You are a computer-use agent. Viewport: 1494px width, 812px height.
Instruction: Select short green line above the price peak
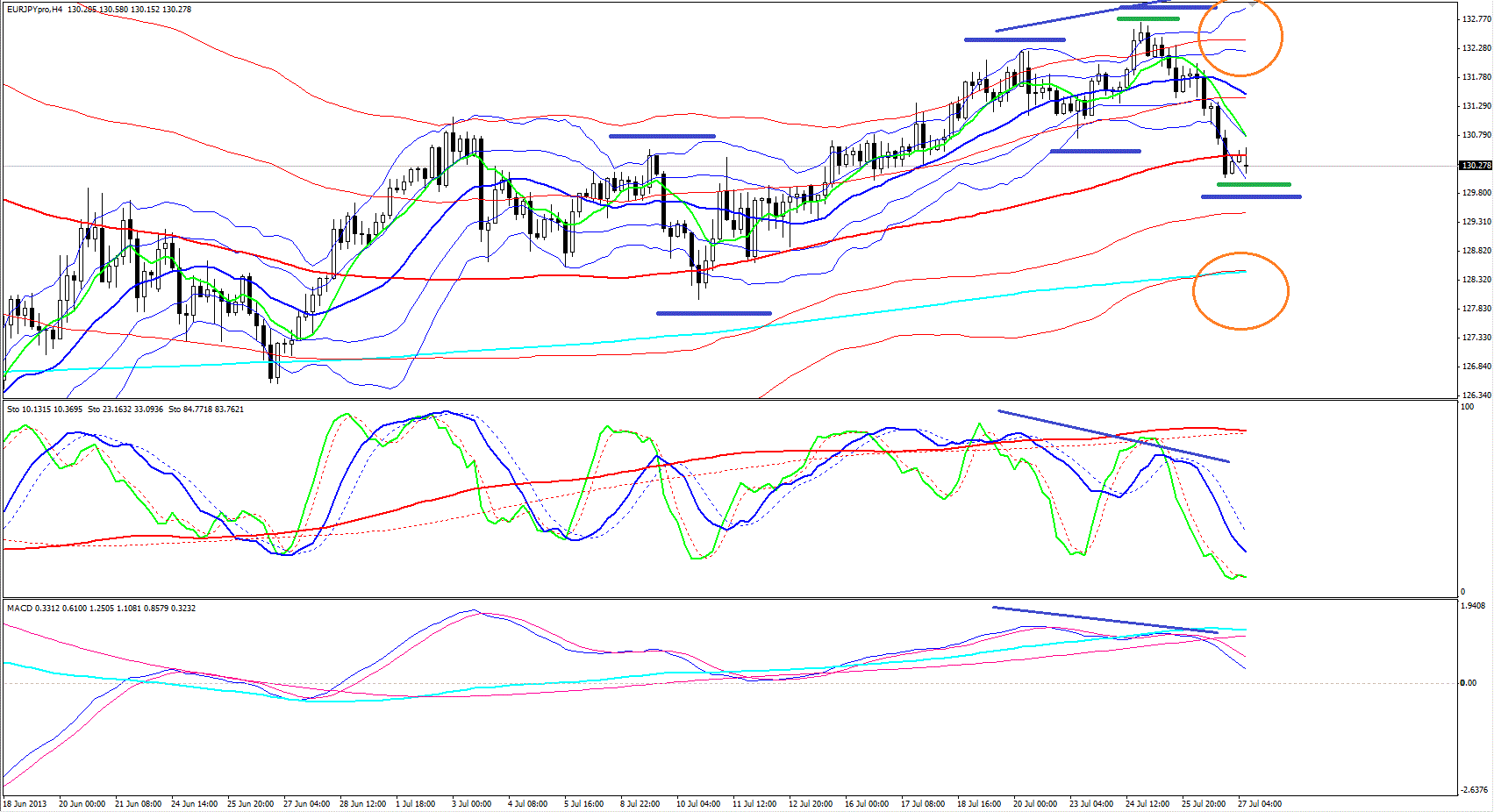(x=1147, y=18)
